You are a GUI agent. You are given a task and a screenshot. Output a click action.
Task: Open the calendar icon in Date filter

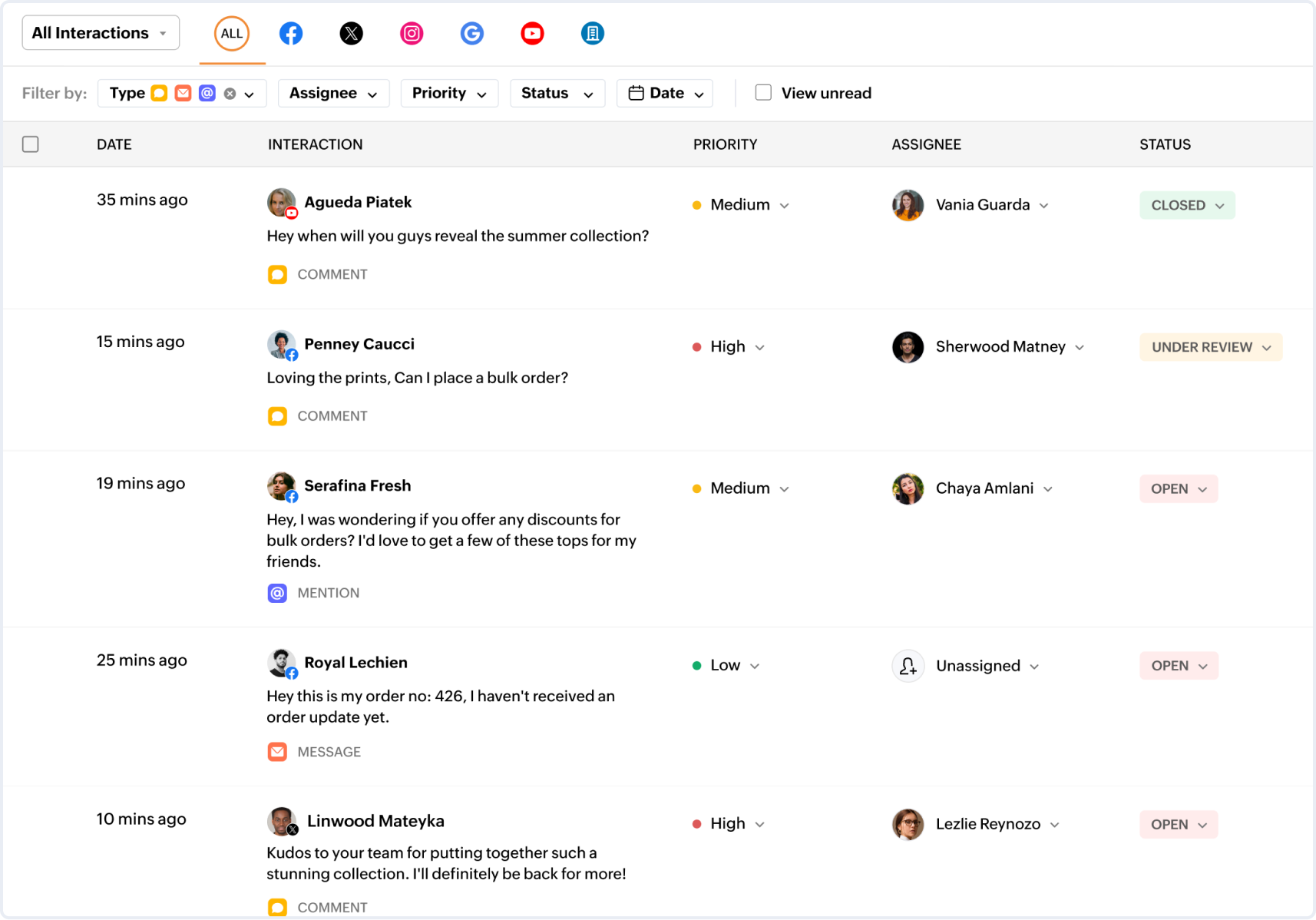coord(636,93)
